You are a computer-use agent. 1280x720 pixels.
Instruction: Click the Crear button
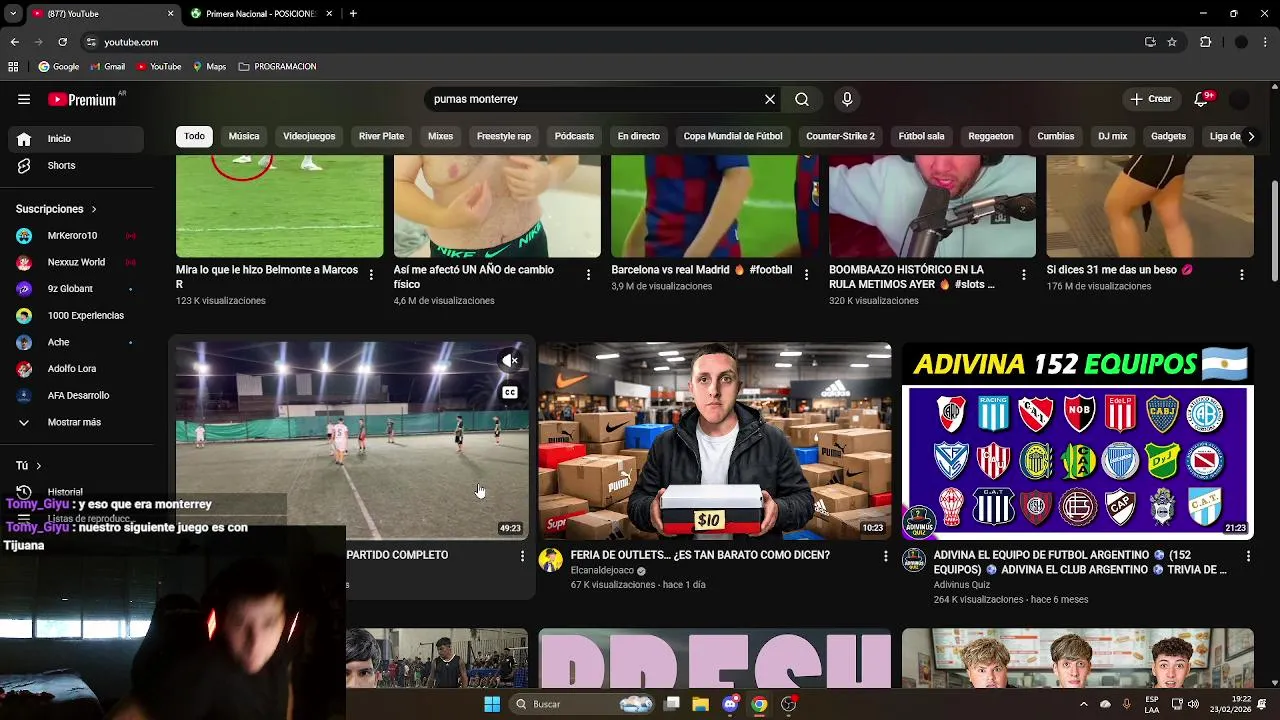tap(1151, 99)
